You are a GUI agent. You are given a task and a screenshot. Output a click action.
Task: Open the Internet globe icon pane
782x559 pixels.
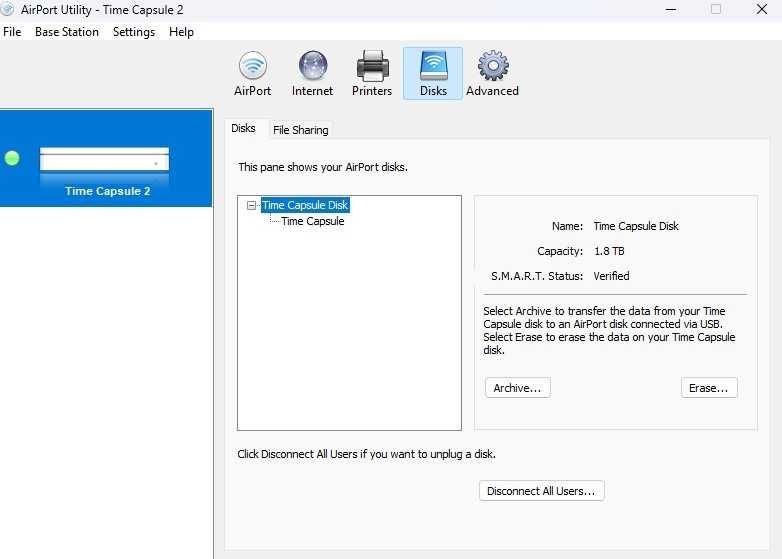[312, 73]
